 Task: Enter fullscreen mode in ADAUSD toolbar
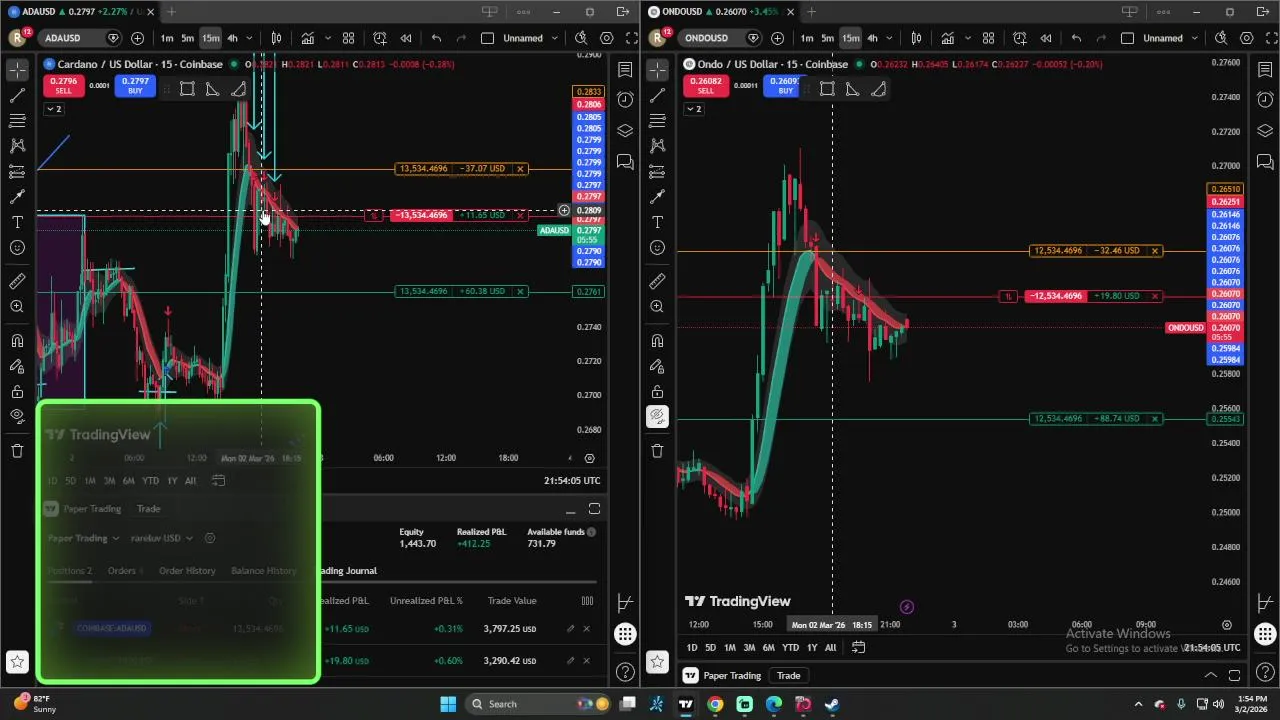pos(631,38)
